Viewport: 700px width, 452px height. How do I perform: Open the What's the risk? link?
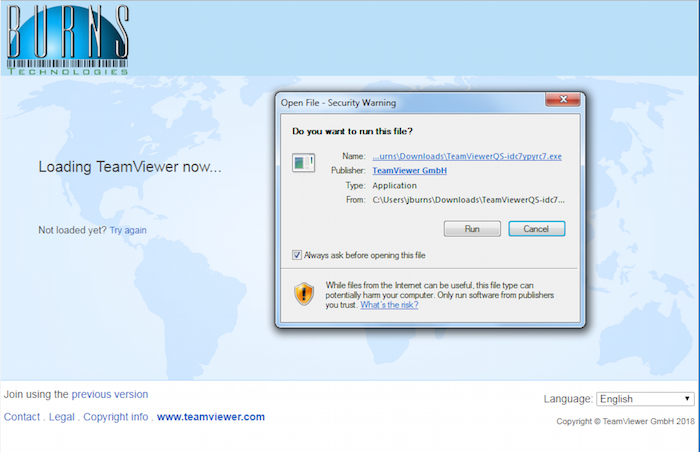click(389, 305)
